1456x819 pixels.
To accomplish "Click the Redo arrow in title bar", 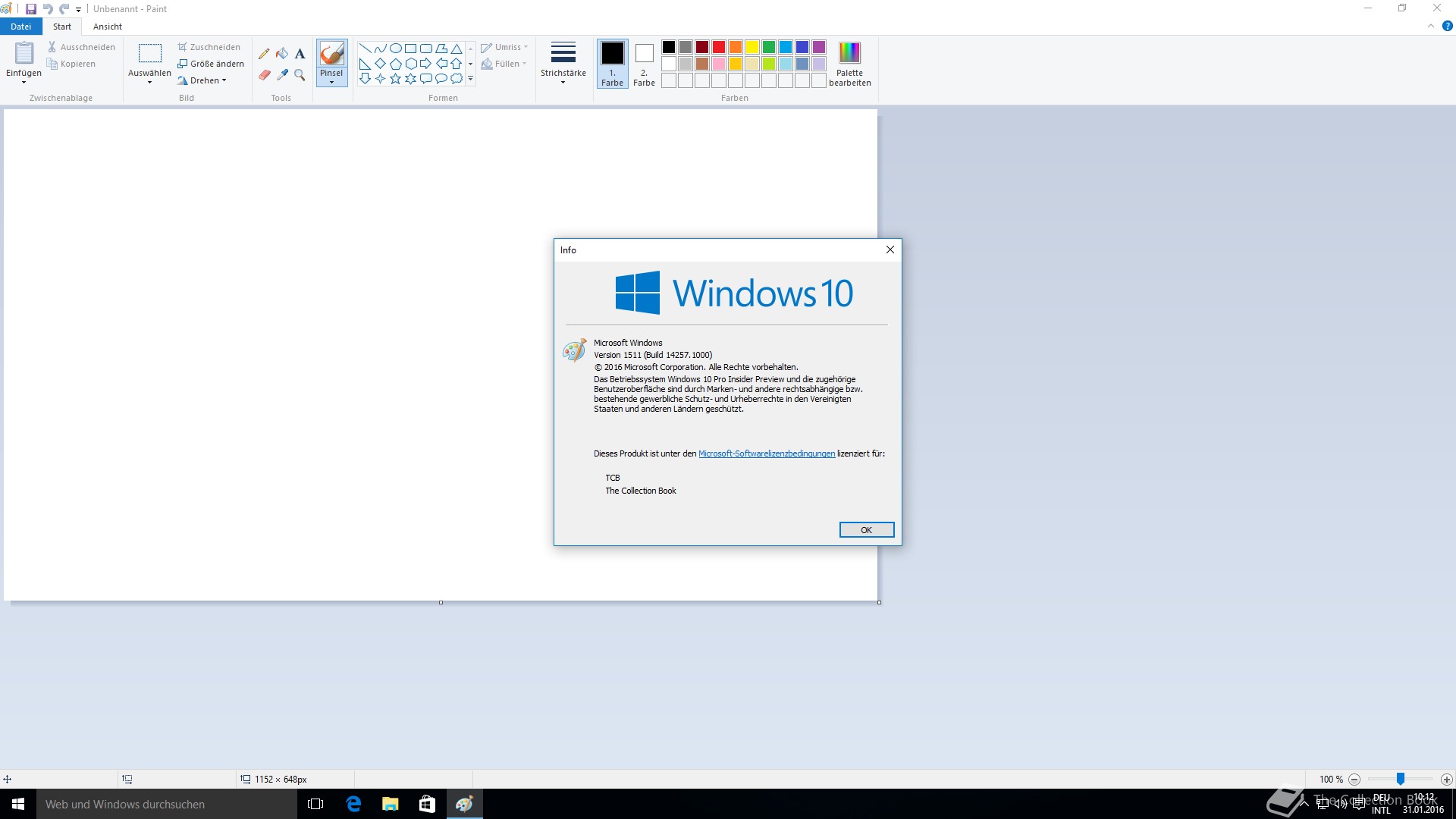I will (x=64, y=9).
